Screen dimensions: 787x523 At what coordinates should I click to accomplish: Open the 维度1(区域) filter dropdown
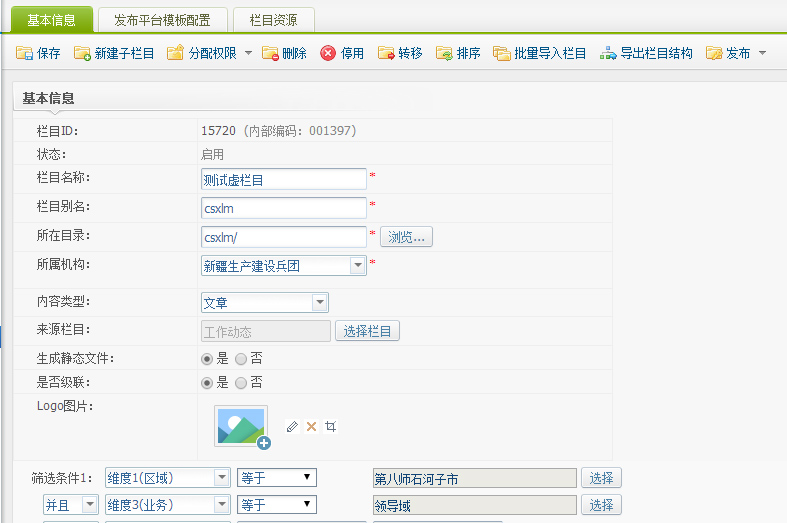tap(221, 478)
